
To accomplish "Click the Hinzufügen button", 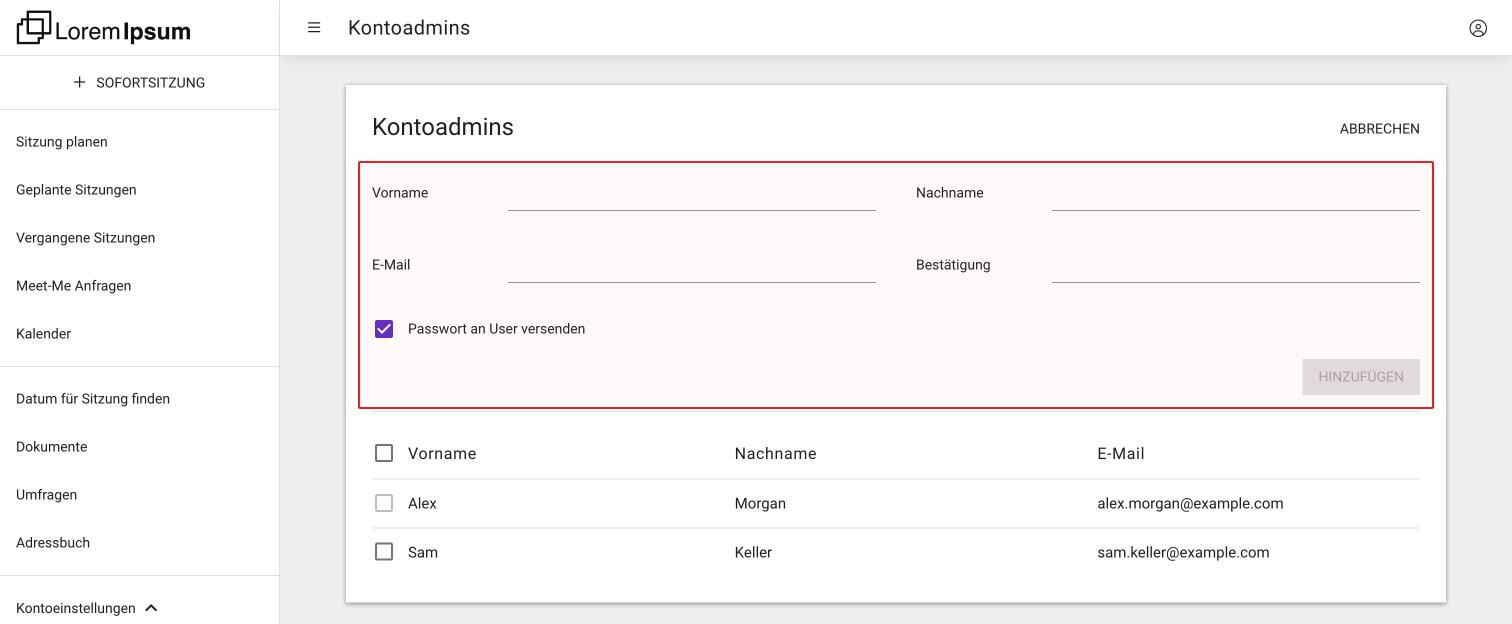I will [x=1361, y=377].
